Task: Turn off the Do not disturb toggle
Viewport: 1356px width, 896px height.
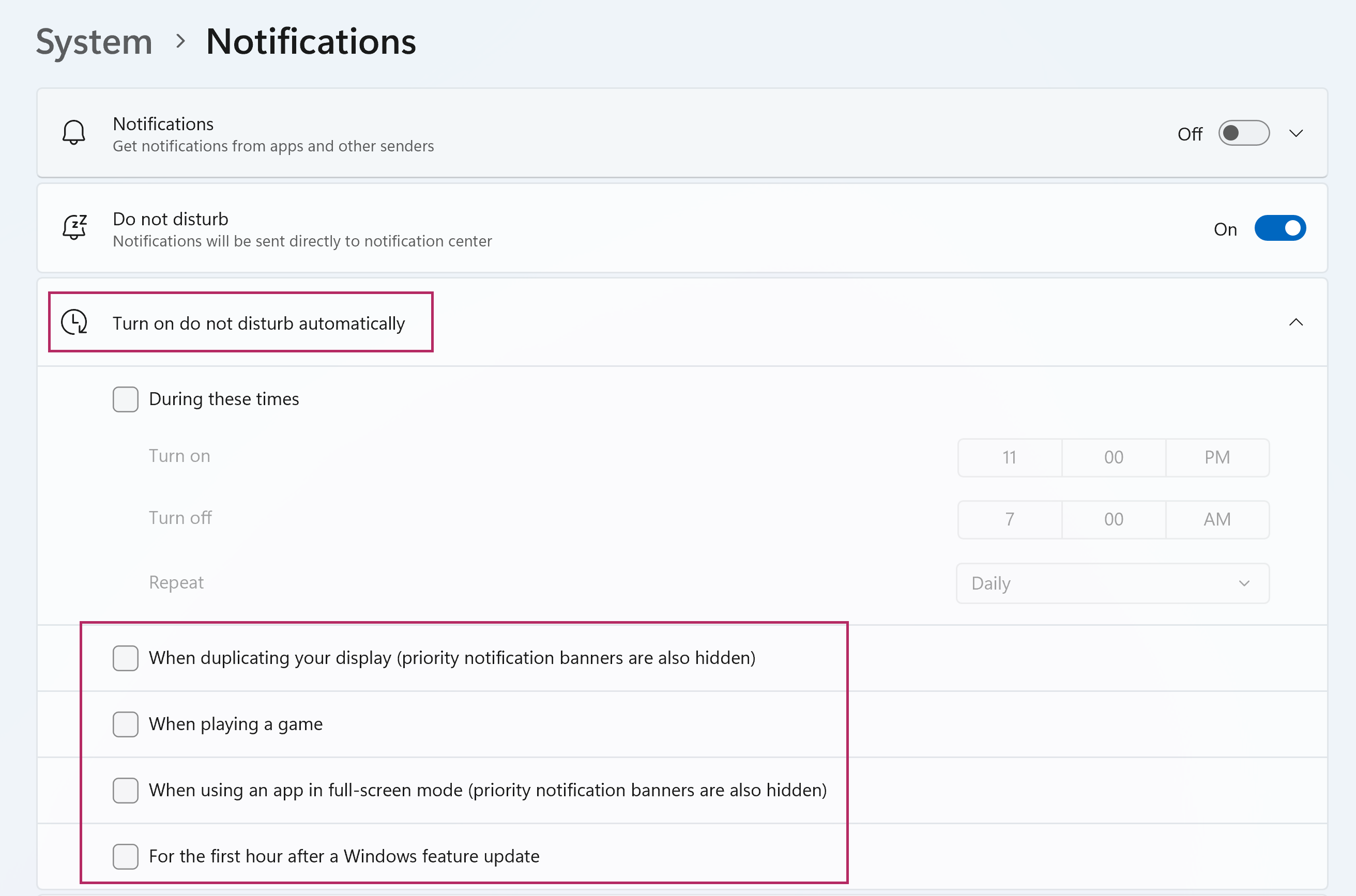Action: click(x=1279, y=228)
